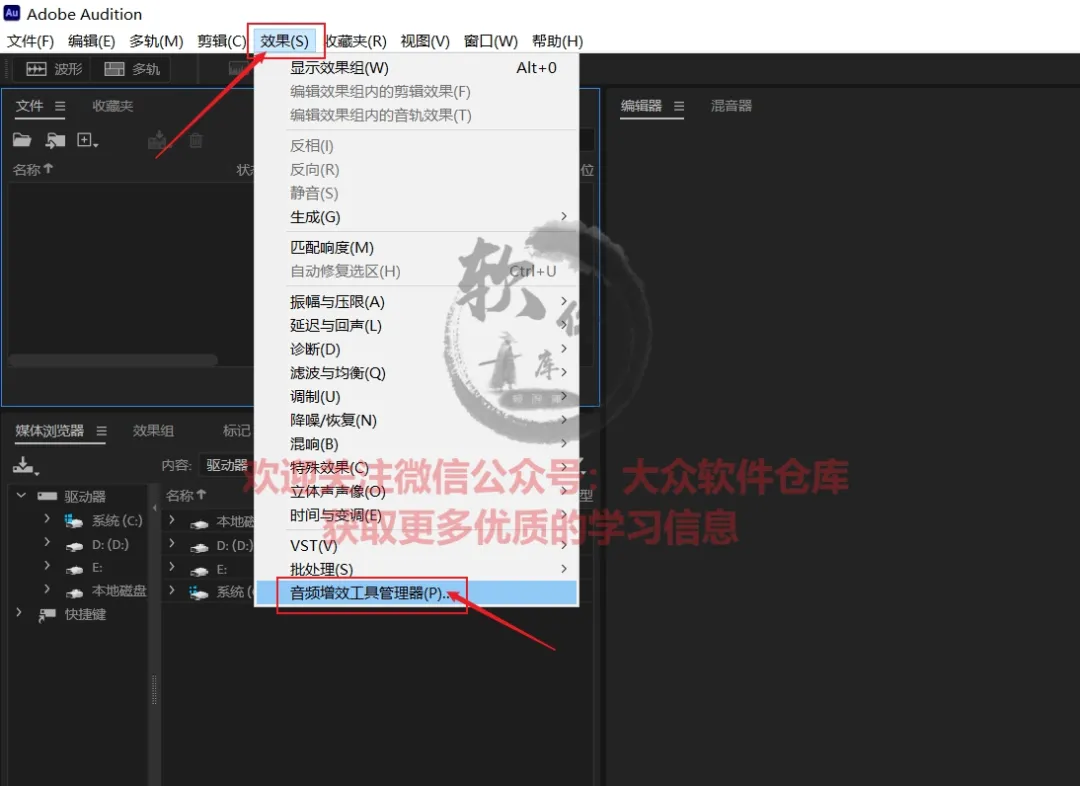
Task: Open the 编辑器 panel hamburger menu
Action: [x=679, y=106]
